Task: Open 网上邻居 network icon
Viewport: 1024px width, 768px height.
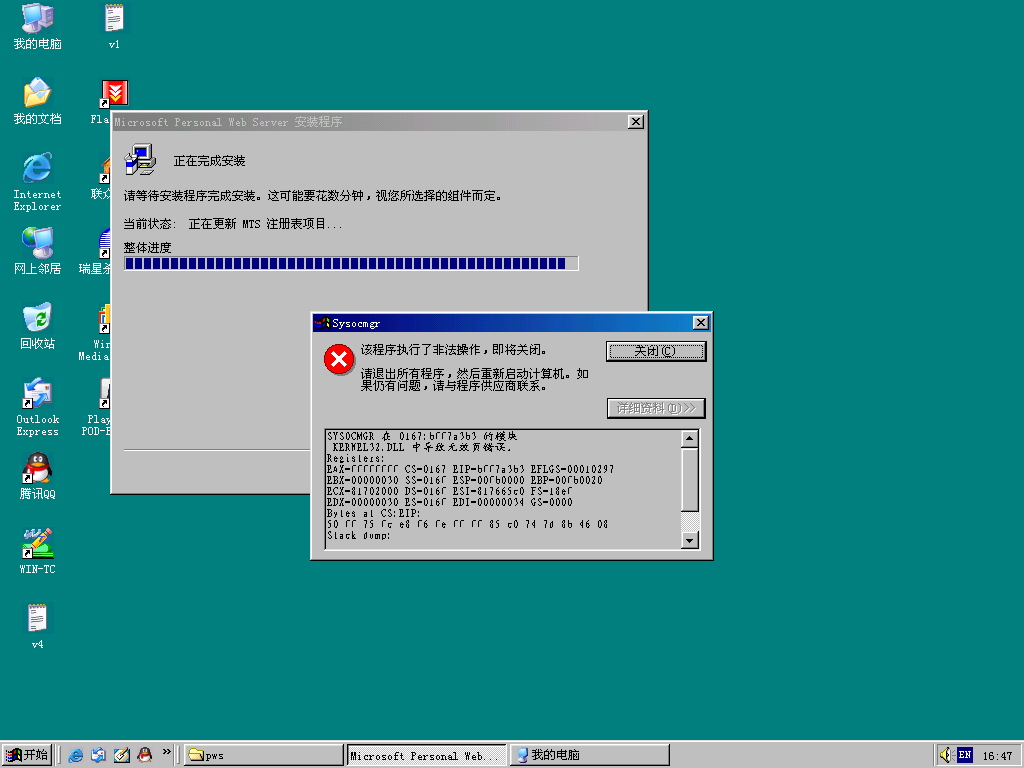Action: (37, 251)
